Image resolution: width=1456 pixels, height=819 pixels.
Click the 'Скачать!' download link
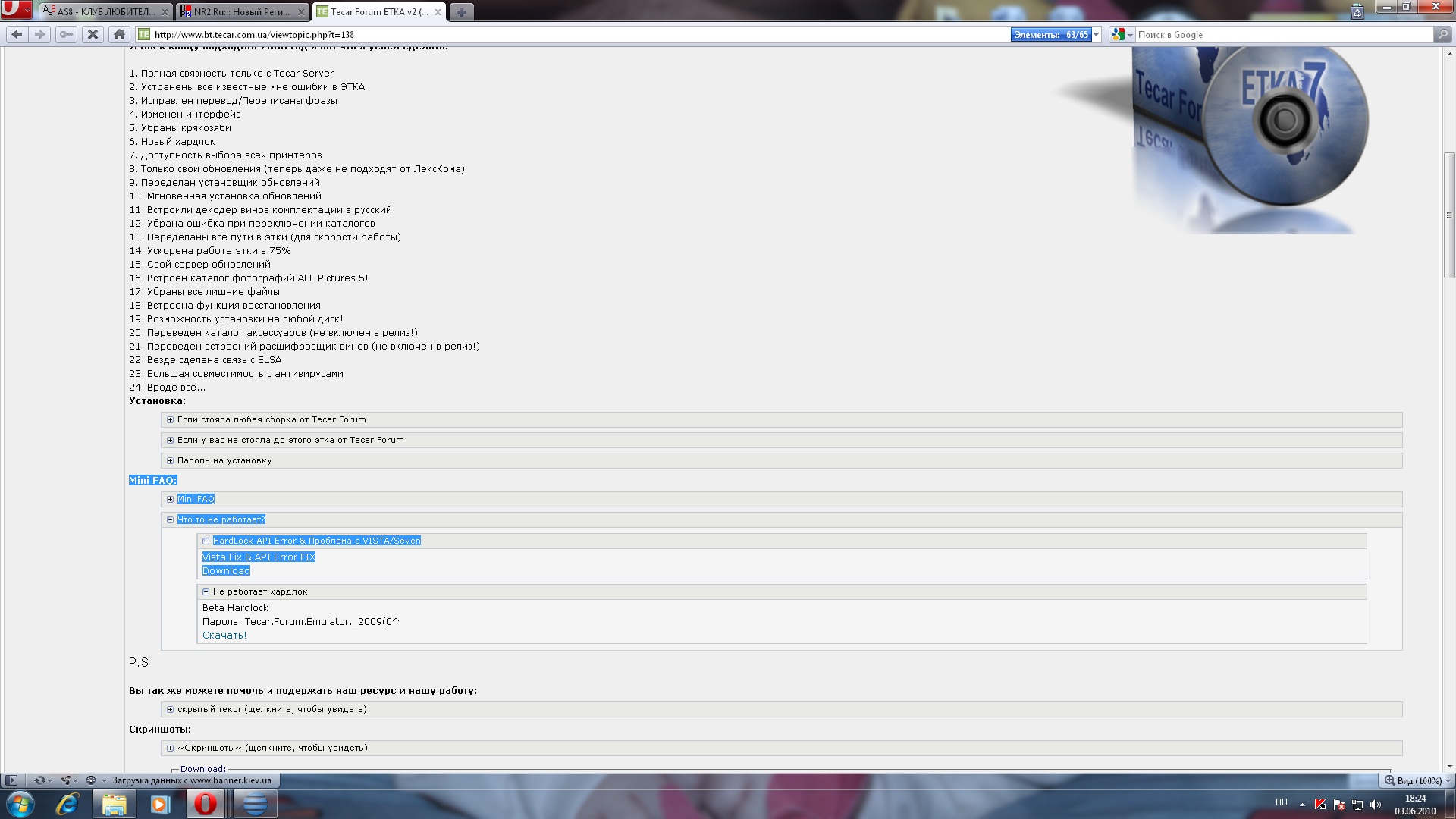[224, 635]
